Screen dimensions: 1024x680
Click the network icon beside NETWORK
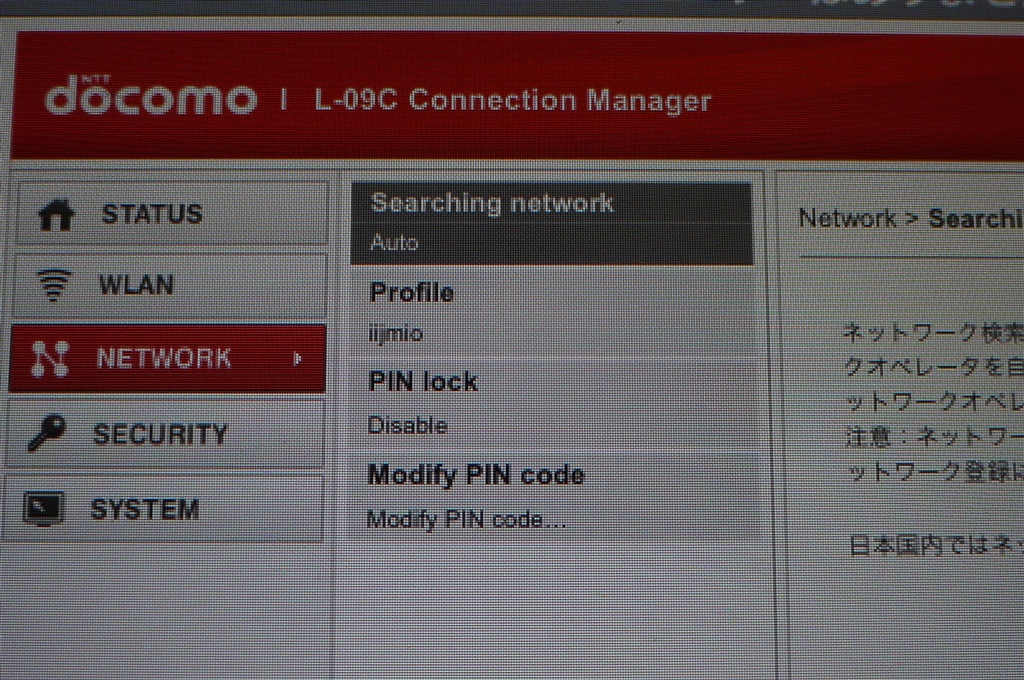pos(50,359)
